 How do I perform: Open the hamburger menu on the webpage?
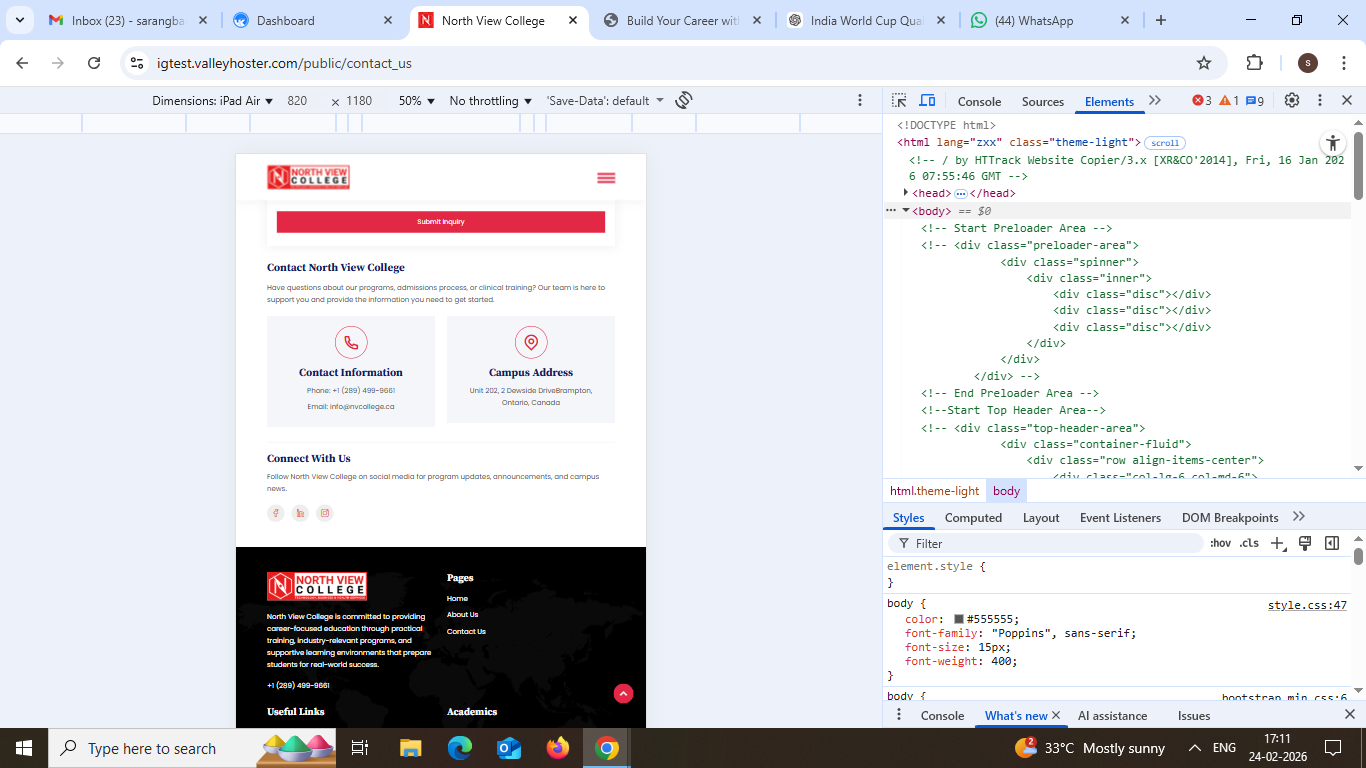606,178
